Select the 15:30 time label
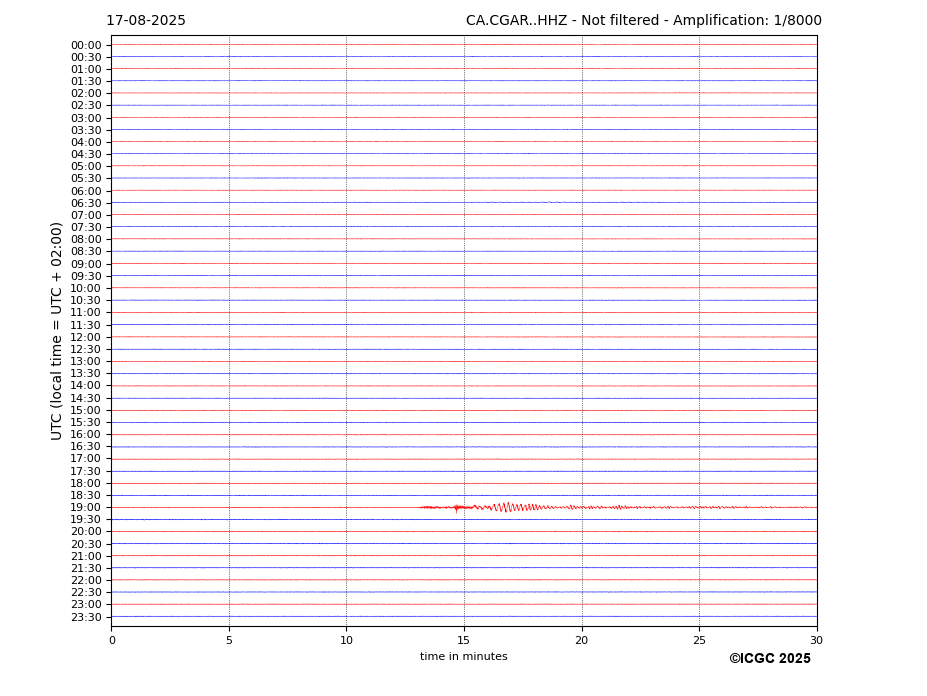Viewport: 927px width, 696px height. 86,423
